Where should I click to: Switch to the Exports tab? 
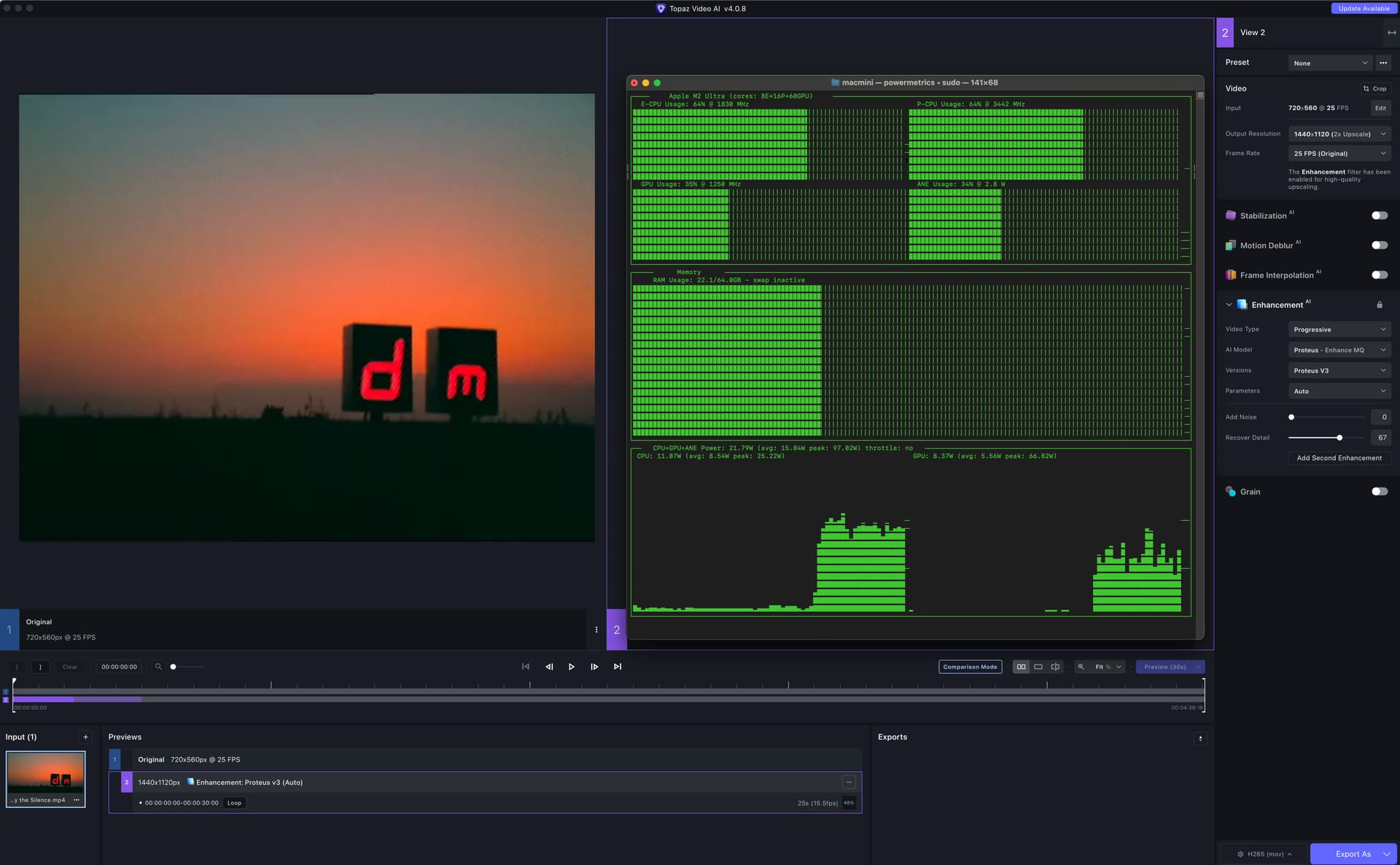[x=892, y=737]
